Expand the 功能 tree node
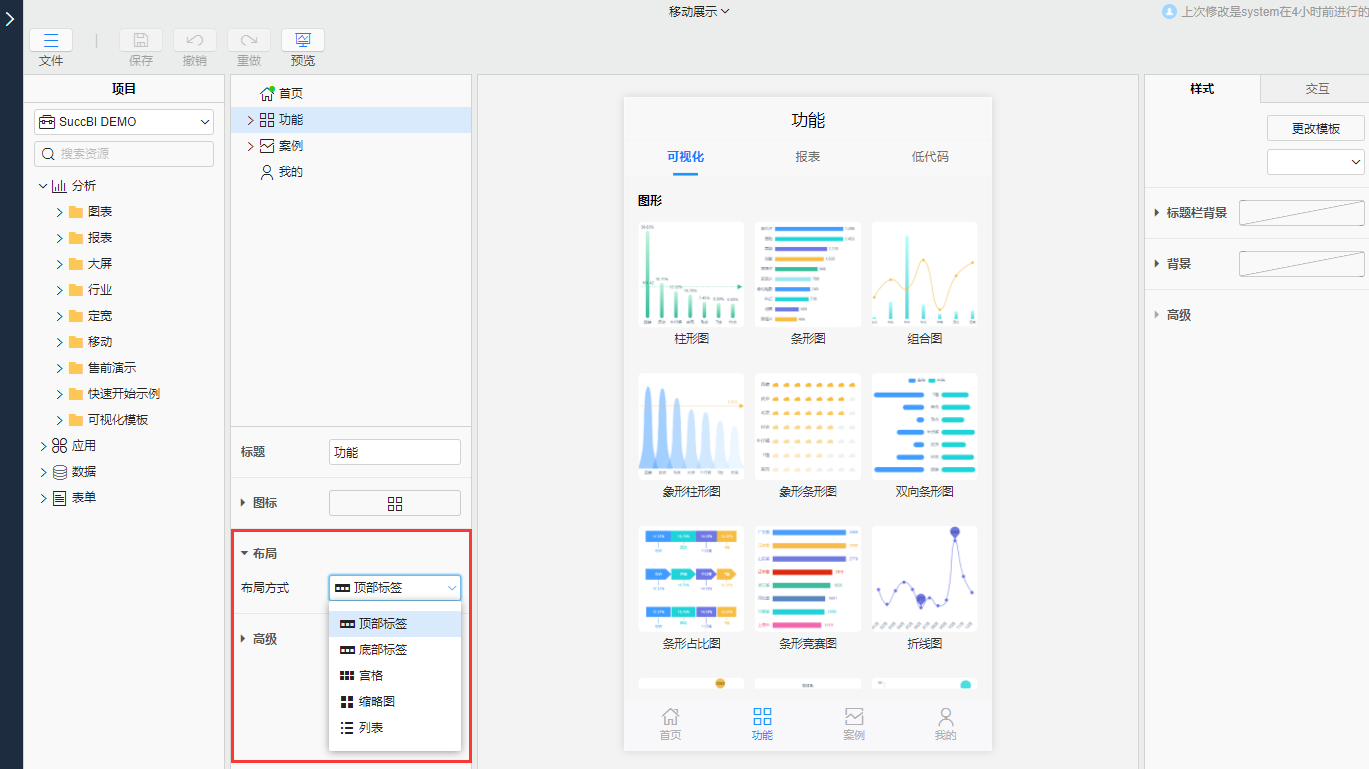This screenshot has height=769, width=1369. pos(250,120)
